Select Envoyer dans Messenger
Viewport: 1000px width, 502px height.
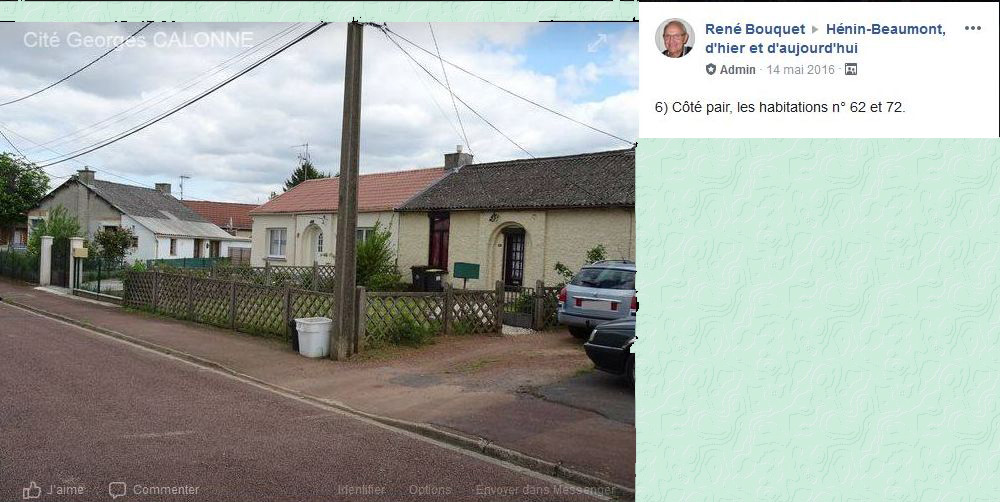[545, 490]
